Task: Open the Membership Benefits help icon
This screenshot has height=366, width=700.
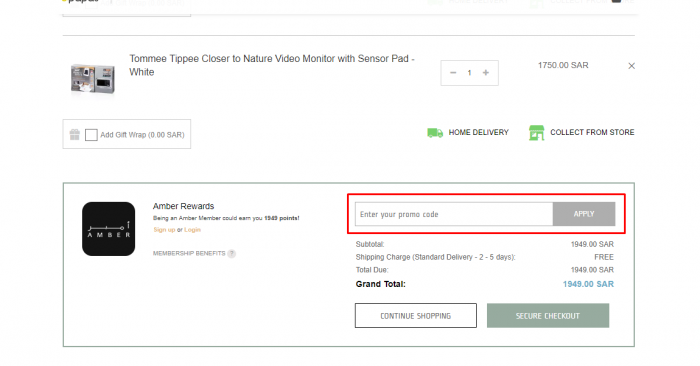Action: coord(231,254)
